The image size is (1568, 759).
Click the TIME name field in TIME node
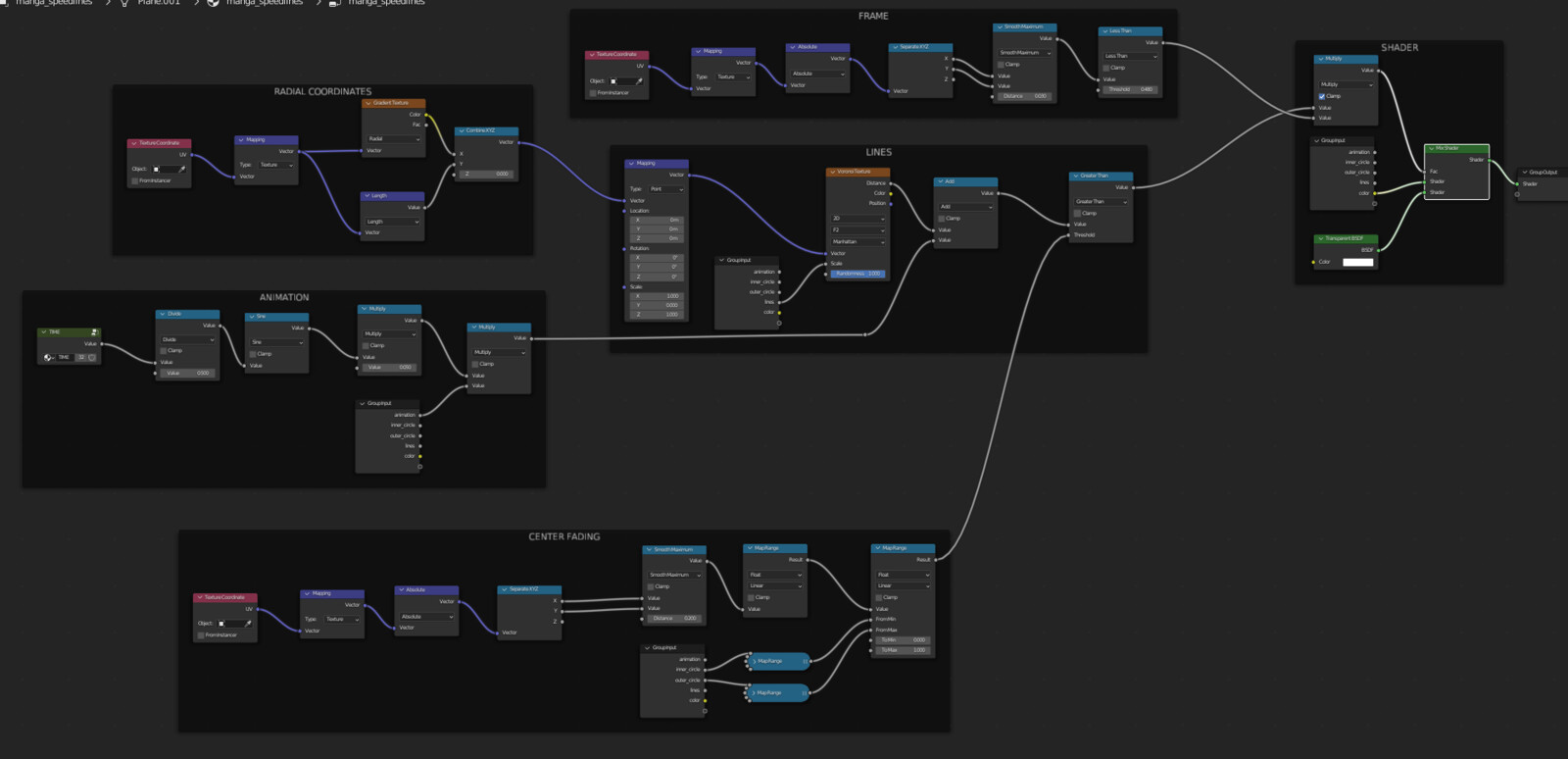click(x=66, y=357)
